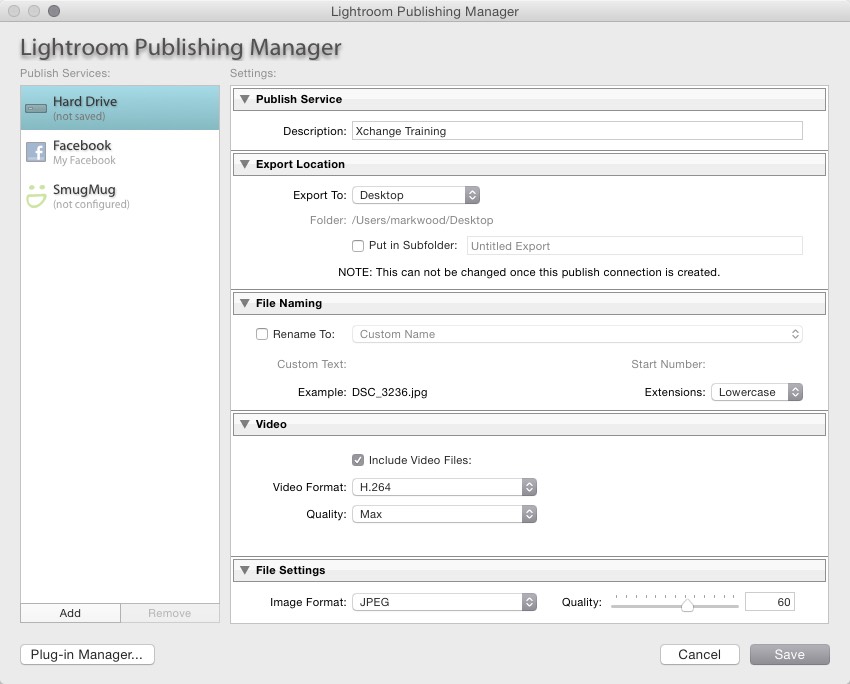
Task: Check the Rename To checkbox
Action: click(262, 334)
